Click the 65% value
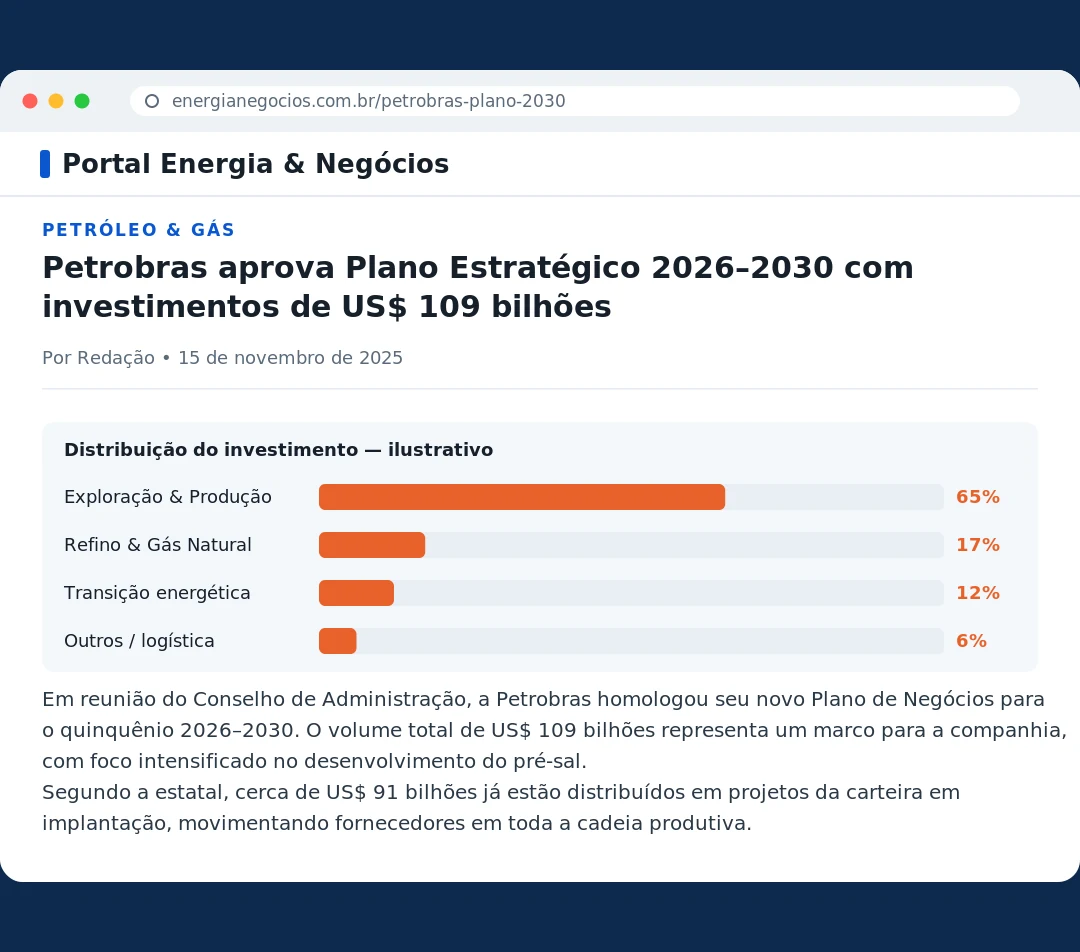 click(x=977, y=497)
